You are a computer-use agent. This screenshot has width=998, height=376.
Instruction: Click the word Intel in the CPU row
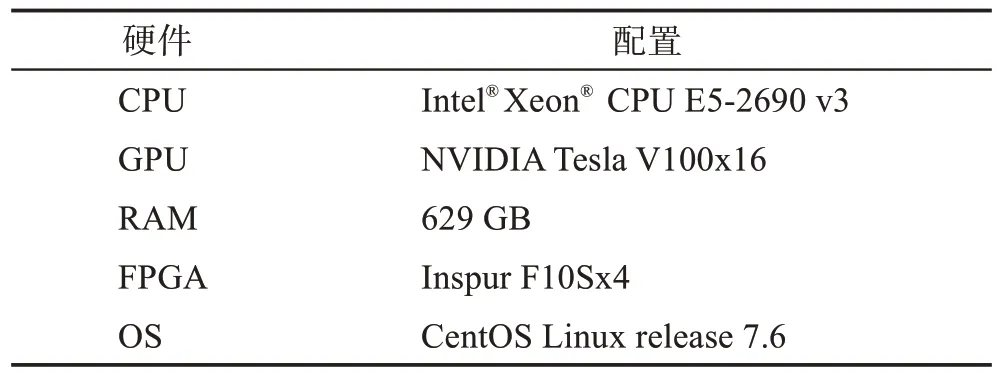(x=453, y=101)
